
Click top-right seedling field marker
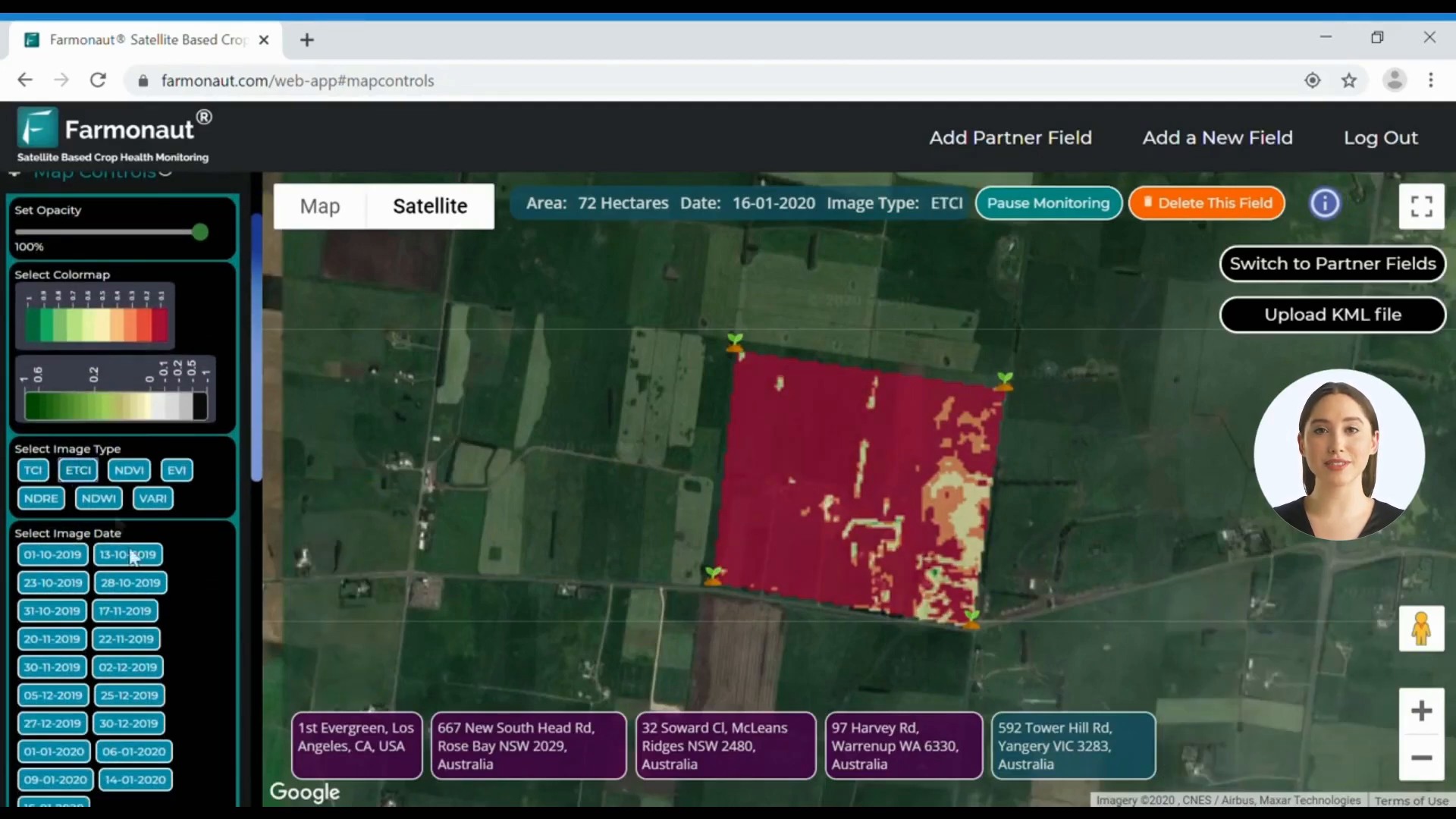pyautogui.click(x=1005, y=381)
